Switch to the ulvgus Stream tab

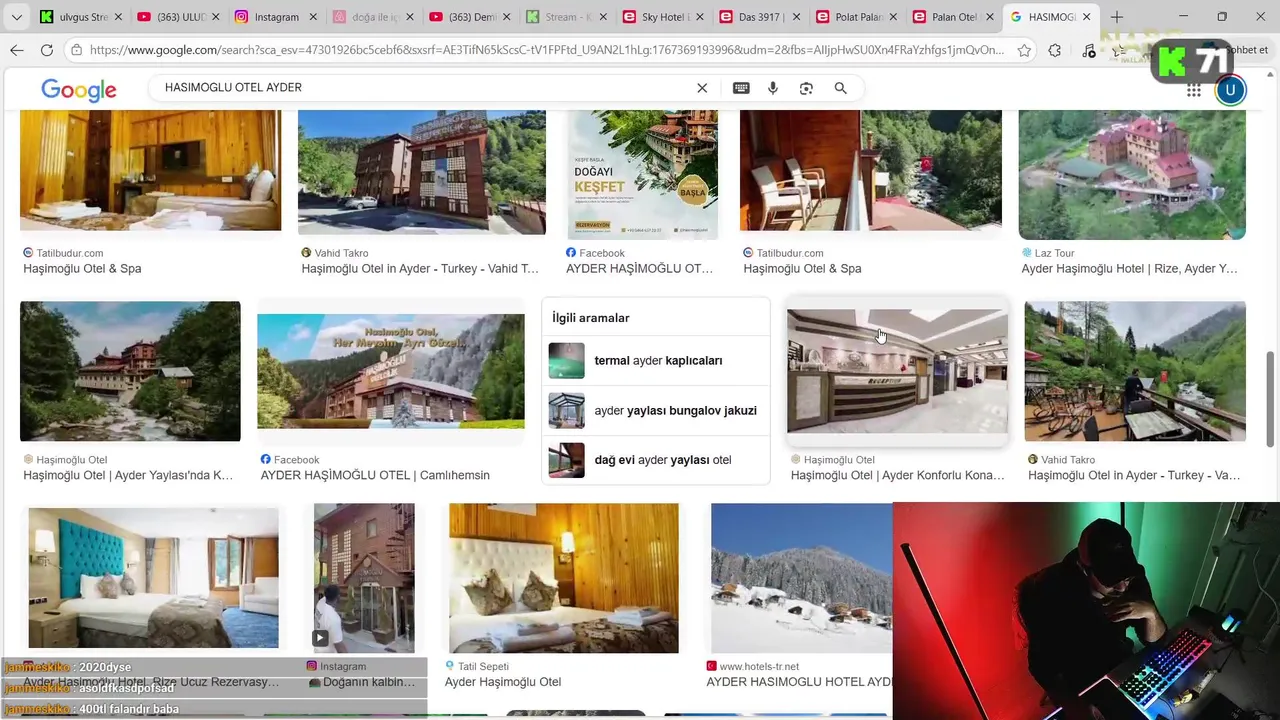coord(80,17)
